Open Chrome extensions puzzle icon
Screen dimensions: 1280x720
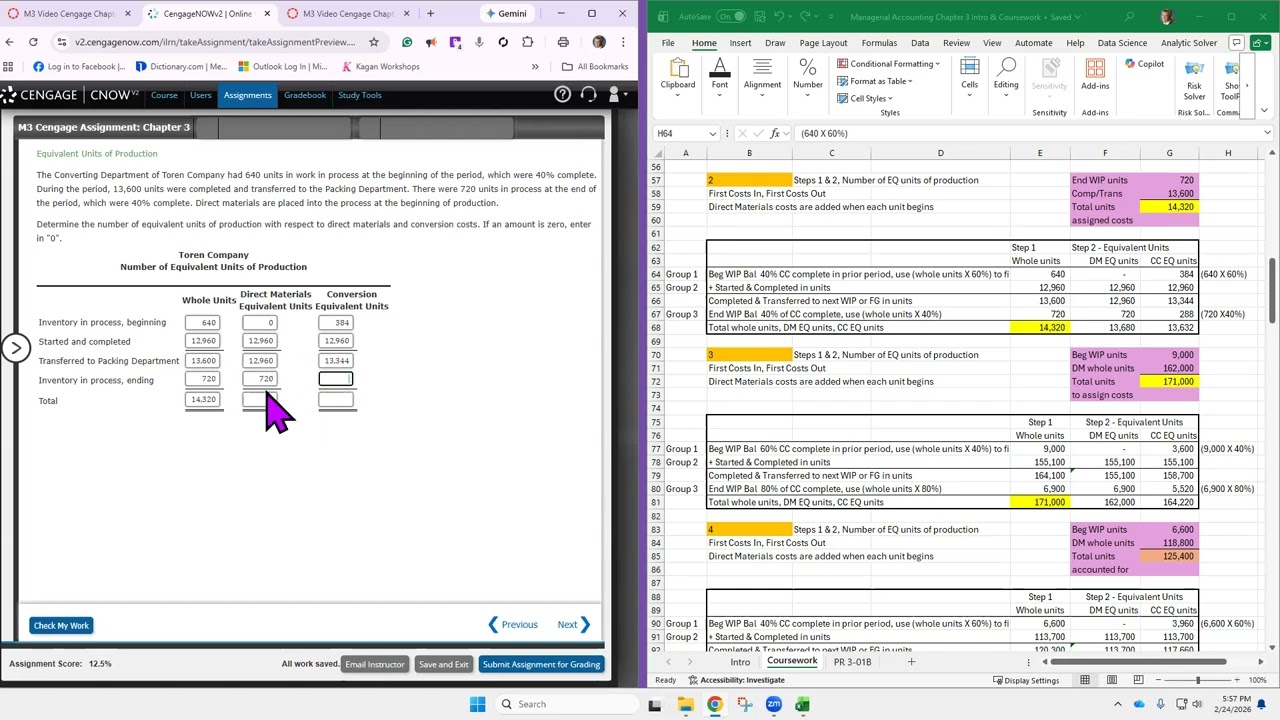(x=527, y=42)
